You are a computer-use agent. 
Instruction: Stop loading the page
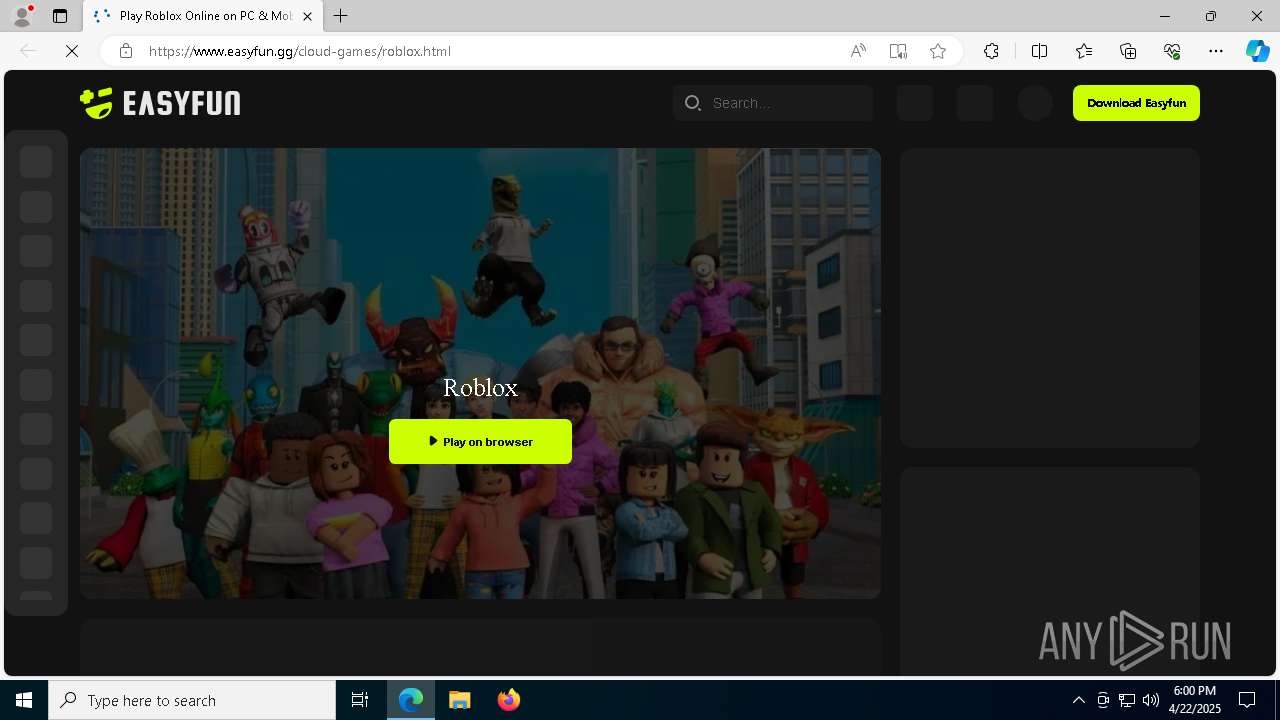tap(72, 51)
